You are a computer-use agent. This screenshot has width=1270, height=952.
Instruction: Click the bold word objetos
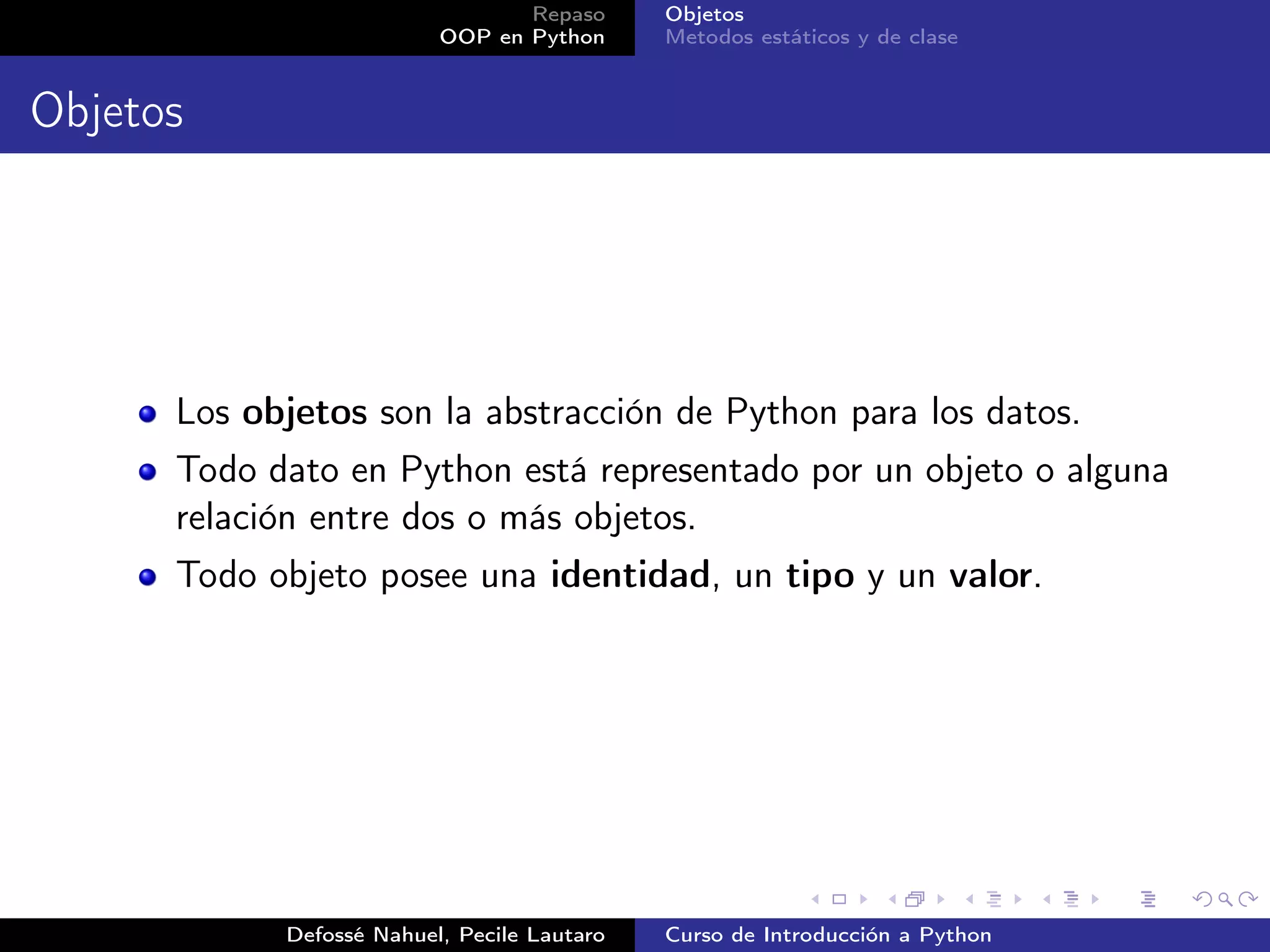304,412
